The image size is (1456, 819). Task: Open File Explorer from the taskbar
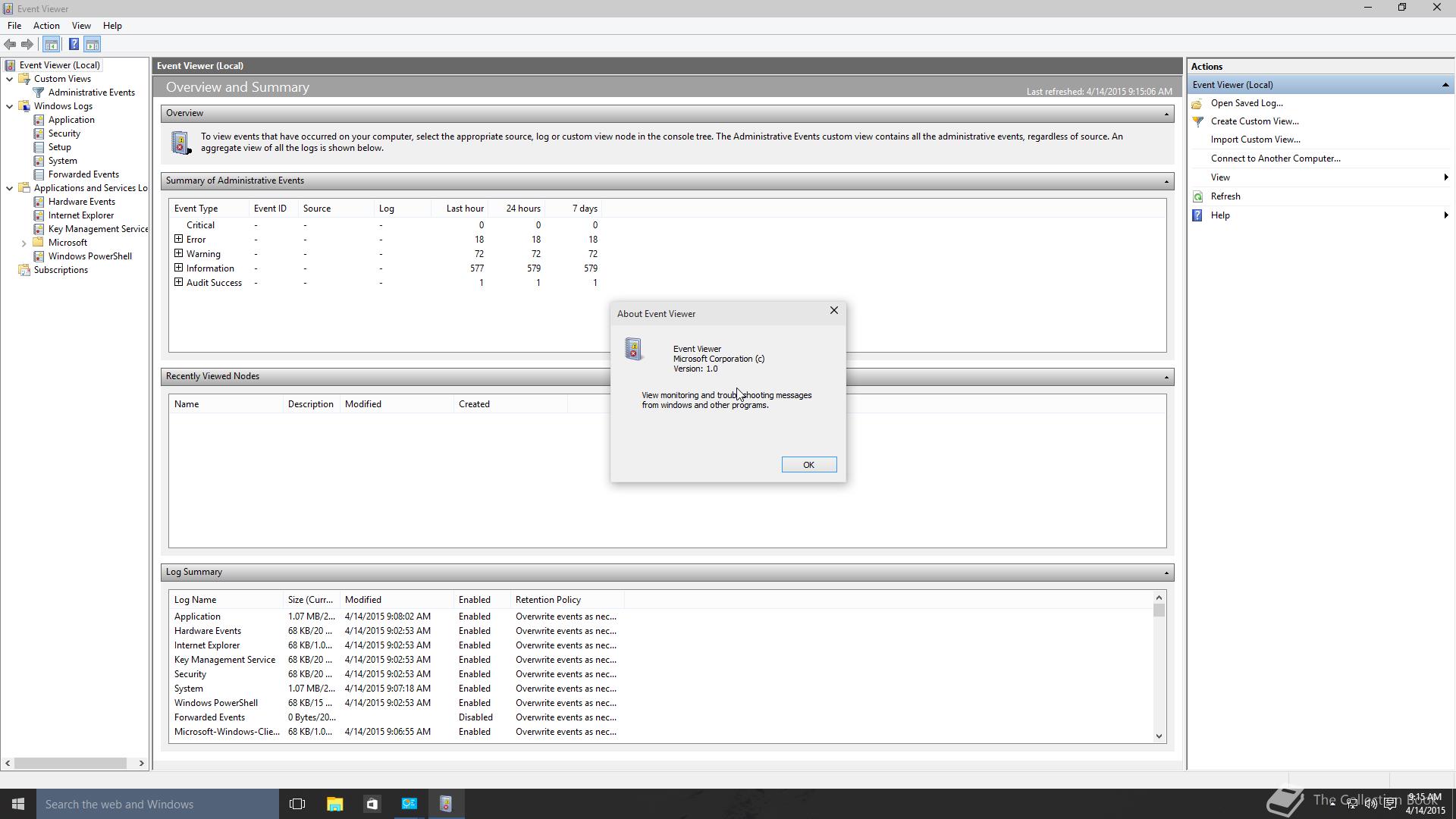pyautogui.click(x=334, y=804)
